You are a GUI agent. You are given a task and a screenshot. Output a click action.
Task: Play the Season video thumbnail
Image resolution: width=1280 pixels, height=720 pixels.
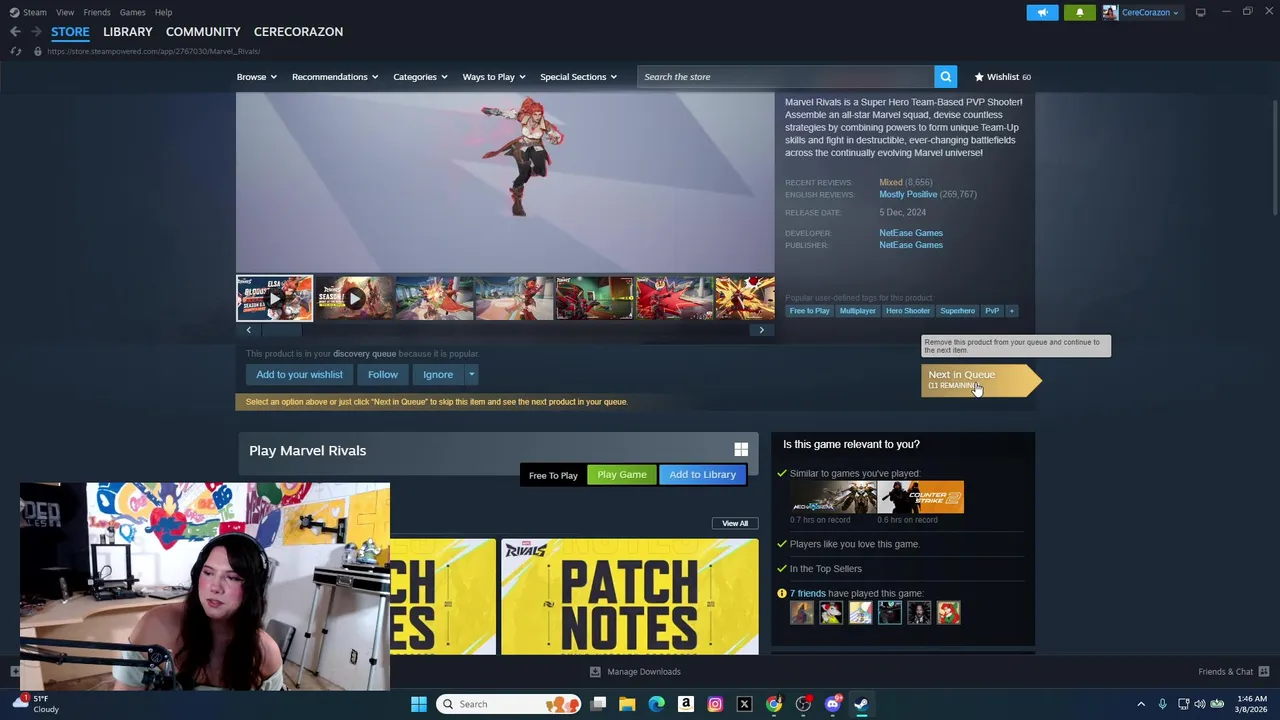[355, 298]
